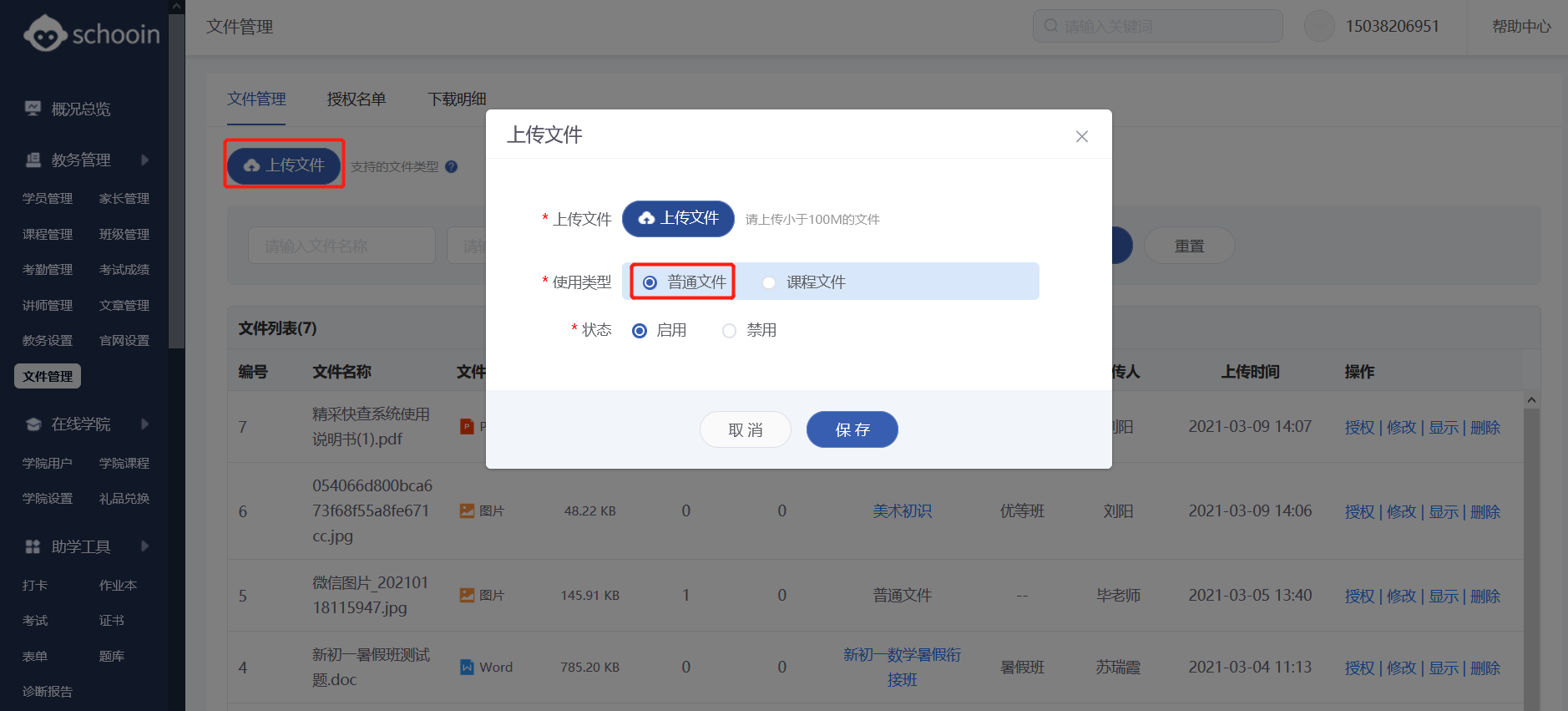Collapse the 在线学院 menu arrow
This screenshot has height=711, width=1568.
click(x=145, y=424)
